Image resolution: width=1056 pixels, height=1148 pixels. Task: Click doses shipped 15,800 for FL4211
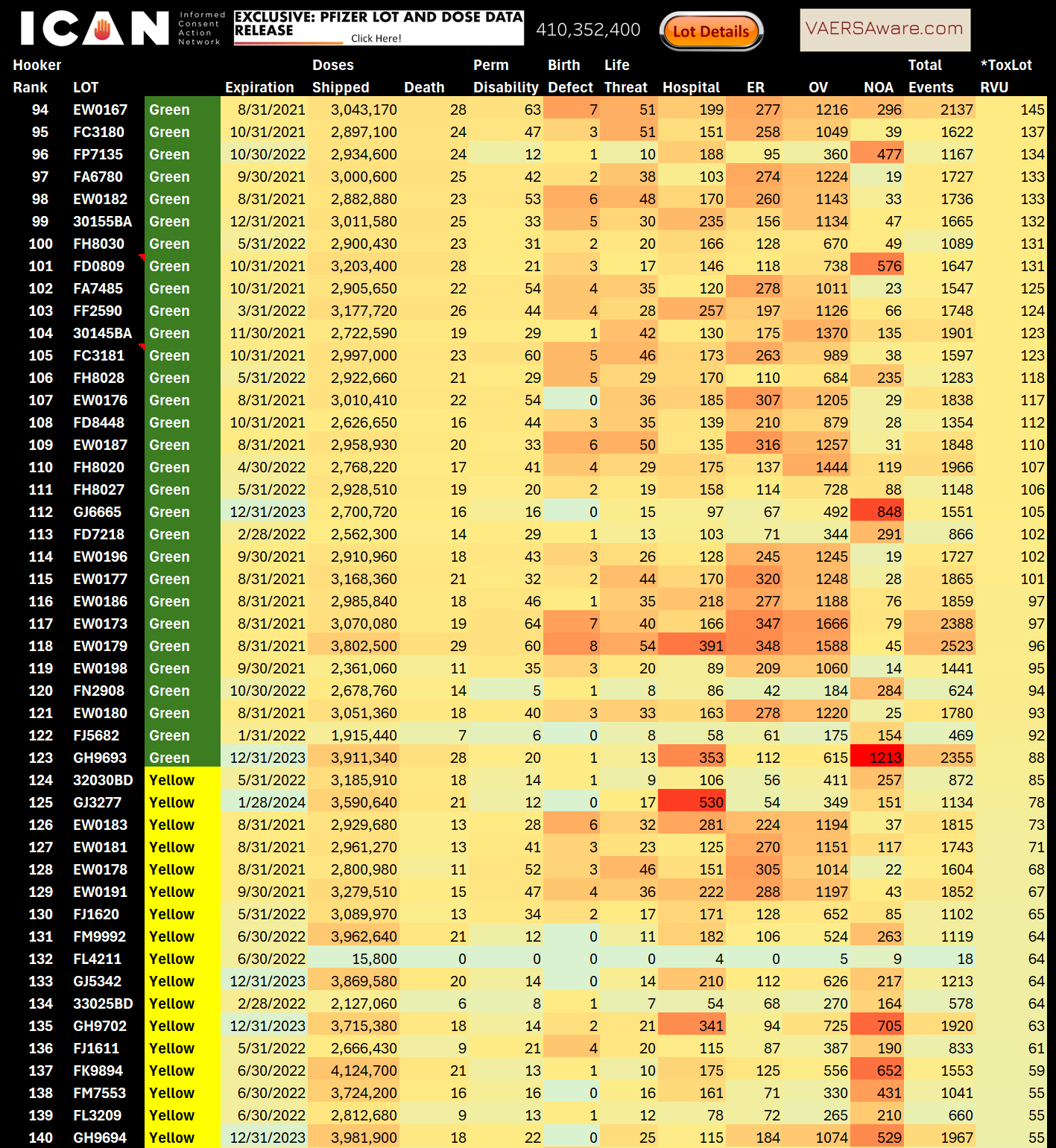(353, 959)
